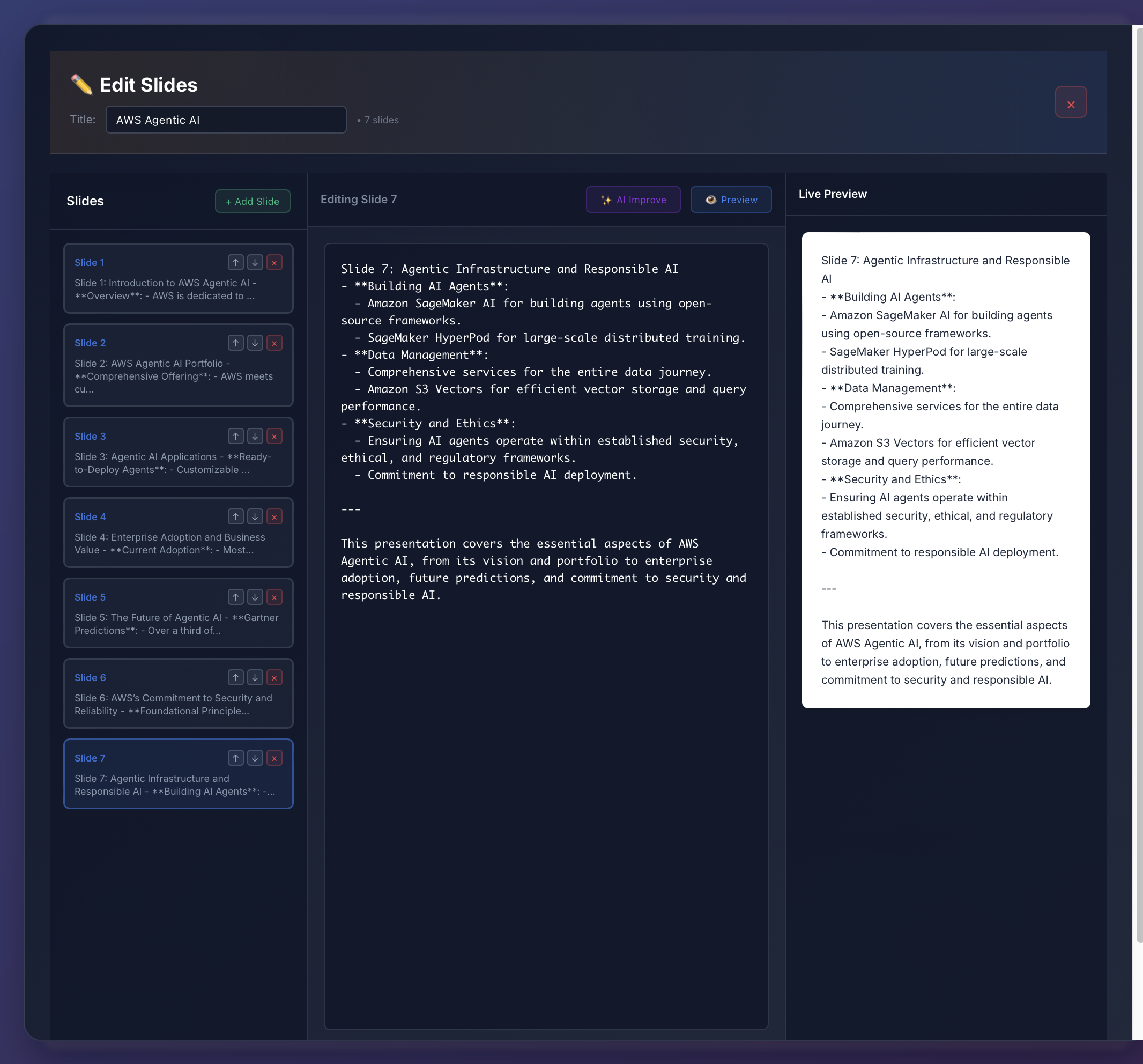
Task: Click the AI Improve button
Action: click(x=633, y=199)
